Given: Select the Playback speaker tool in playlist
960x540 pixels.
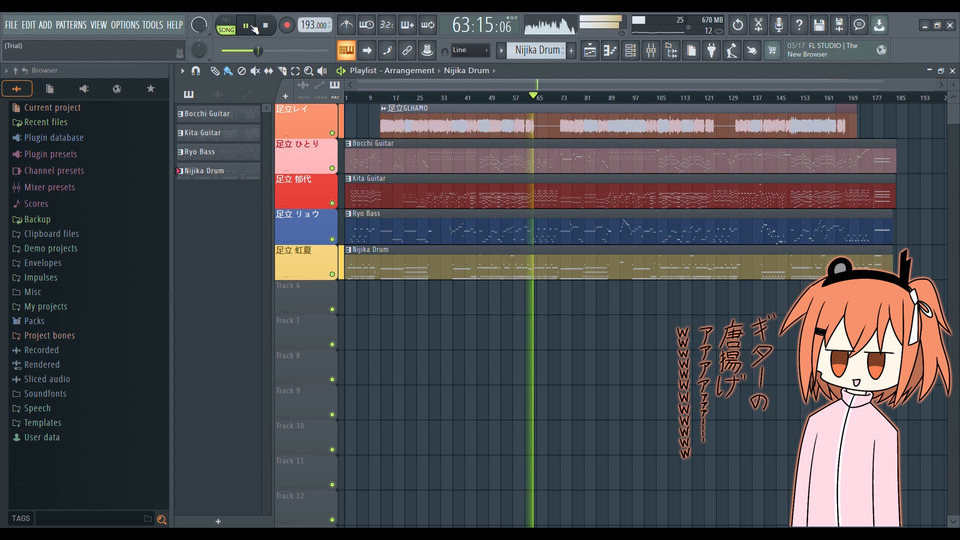Looking at the screenshot, I should point(322,71).
